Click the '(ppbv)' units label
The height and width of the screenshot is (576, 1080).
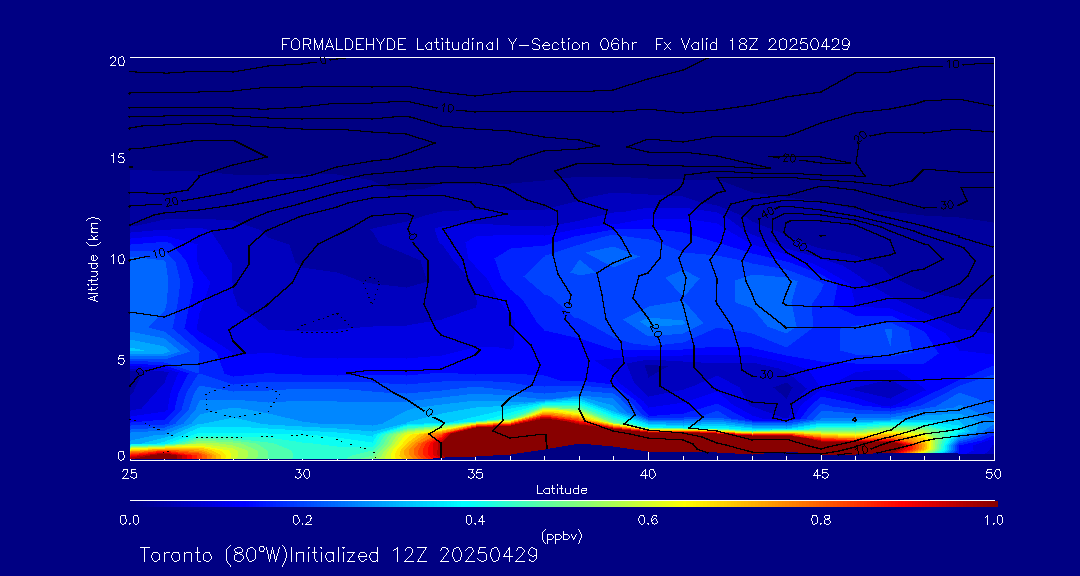(x=561, y=537)
